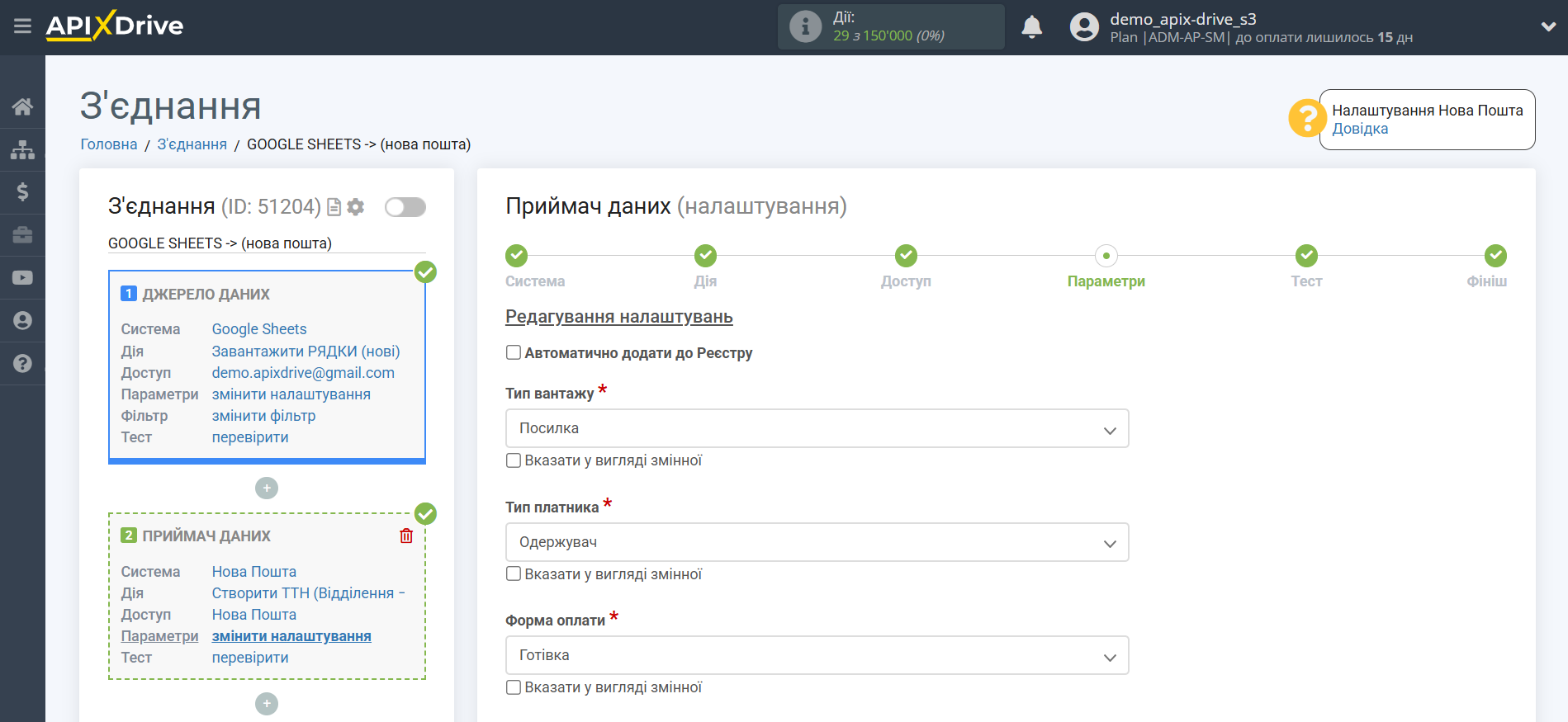
Task: Go to the Фініш step
Action: pos(1495,256)
